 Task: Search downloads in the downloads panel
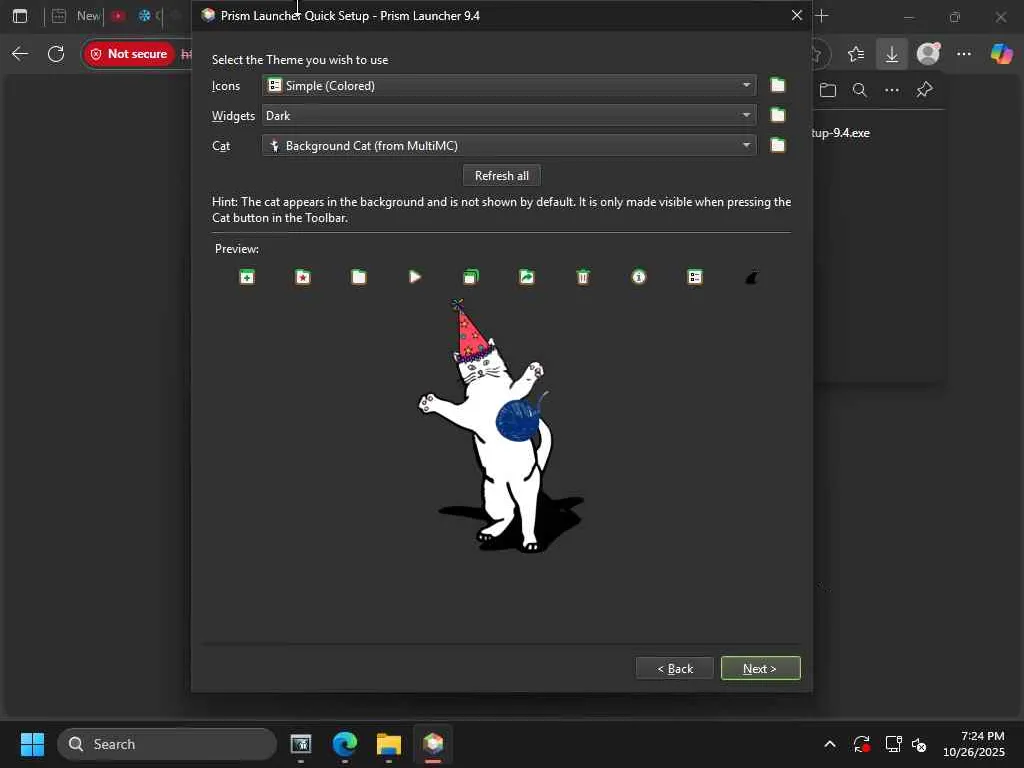tap(860, 90)
